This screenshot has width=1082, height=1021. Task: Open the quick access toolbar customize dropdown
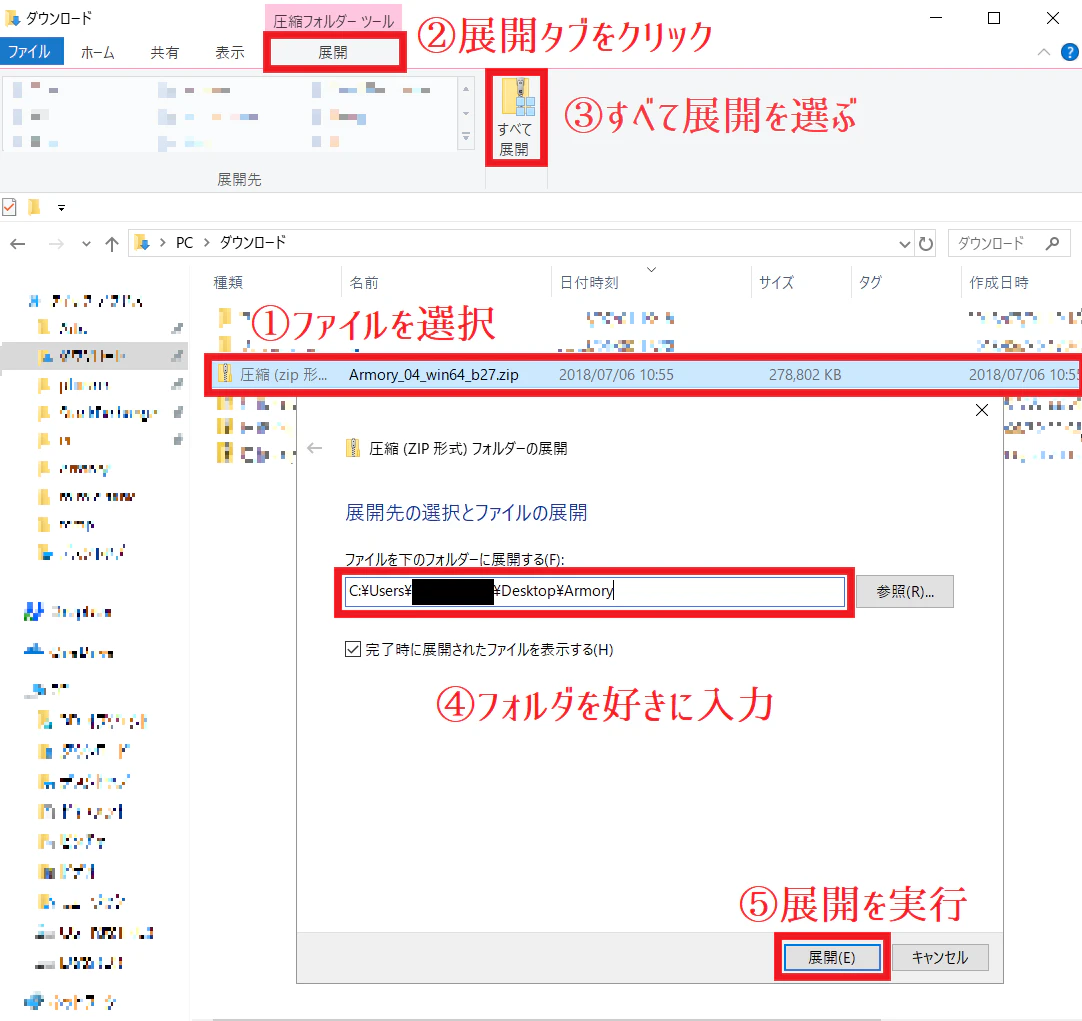click(x=61, y=208)
